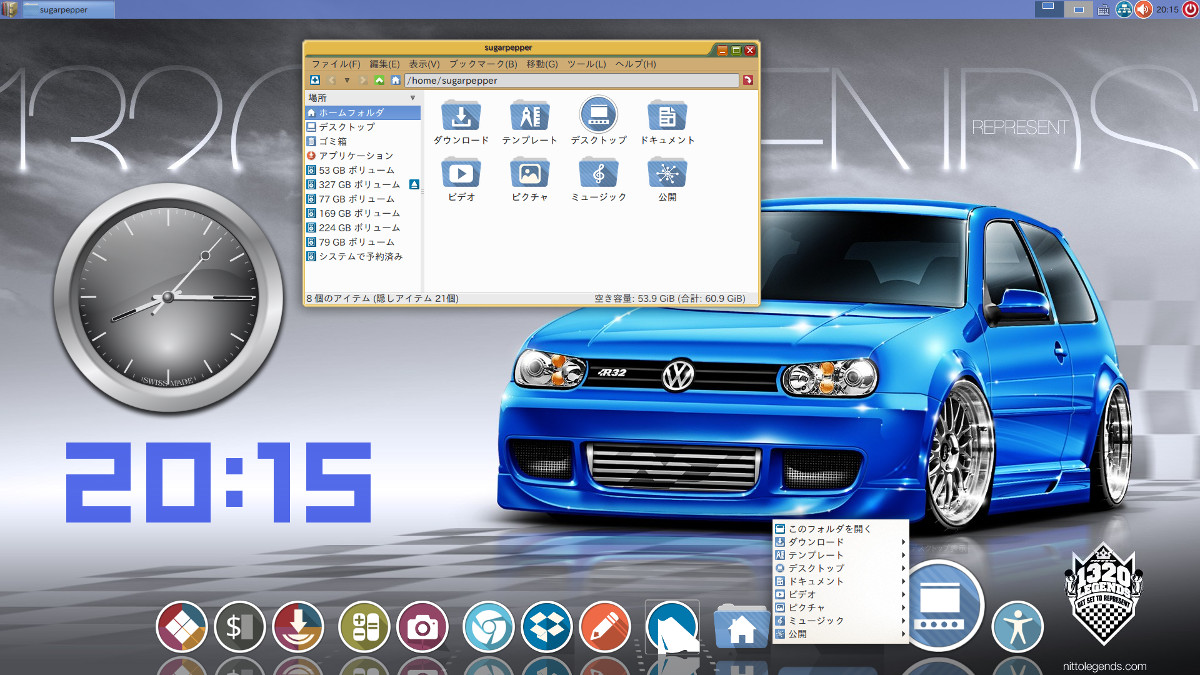This screenshot has width=1200, height=675.
Task: Open the 編集(E) menu
Action: point(384,64)
